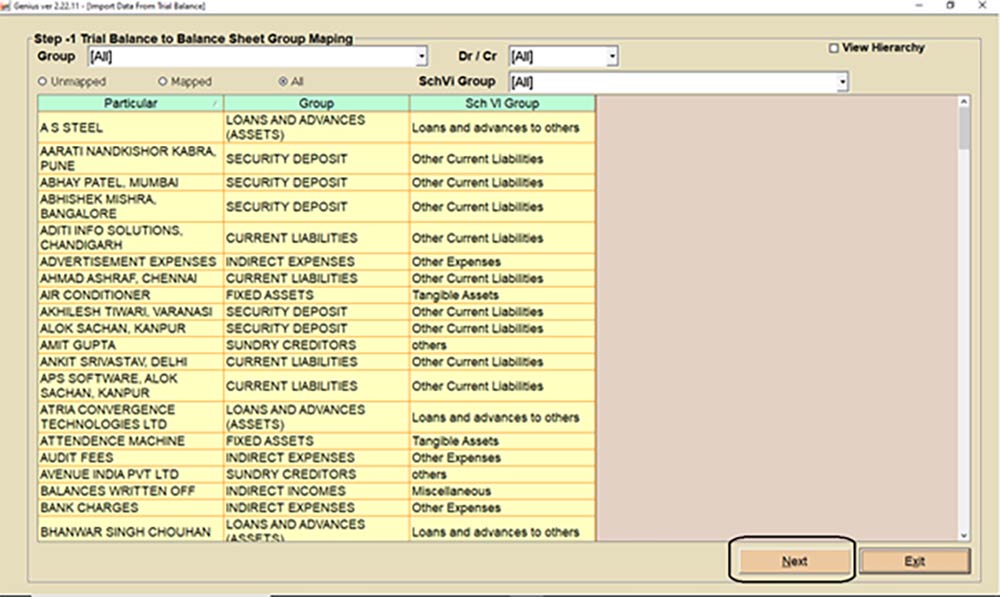Select ATRIA CONVERGENCE TECHNOLOGIES LTD cell

pyautogui.click(x=131, y=417)
